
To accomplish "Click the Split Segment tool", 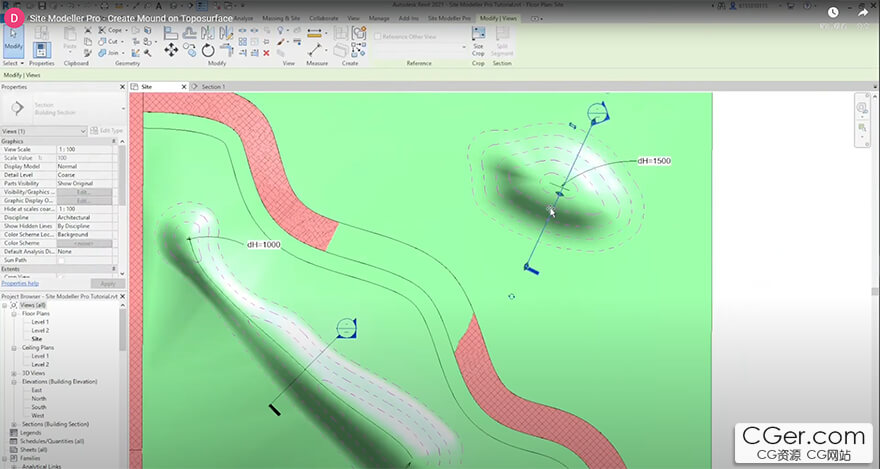I will (x=502, y=41).
